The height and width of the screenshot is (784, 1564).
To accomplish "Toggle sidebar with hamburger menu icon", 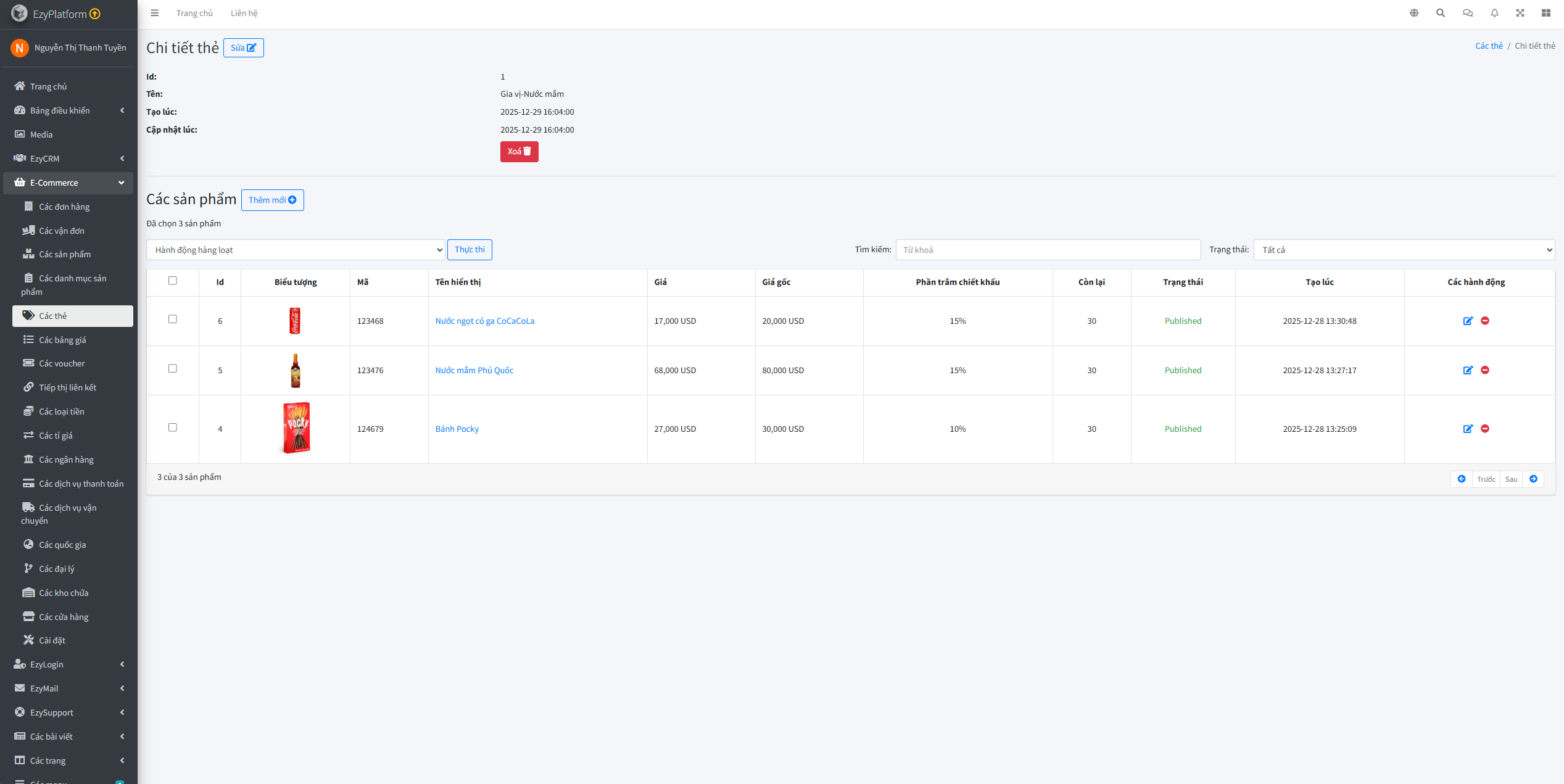I will [x=155, y=13].
